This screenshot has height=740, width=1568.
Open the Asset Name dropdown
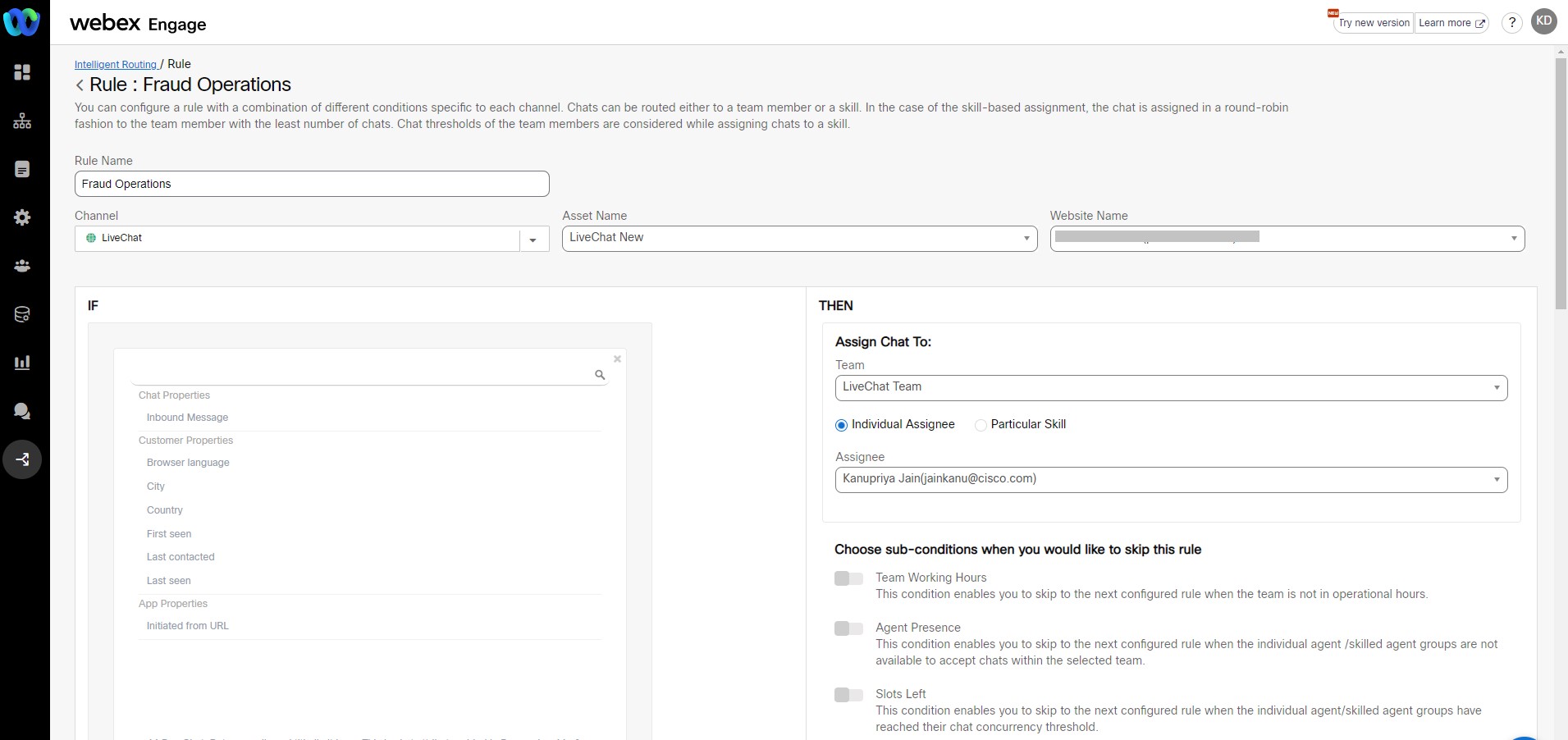pyautogui.click(x=800, y=239)
